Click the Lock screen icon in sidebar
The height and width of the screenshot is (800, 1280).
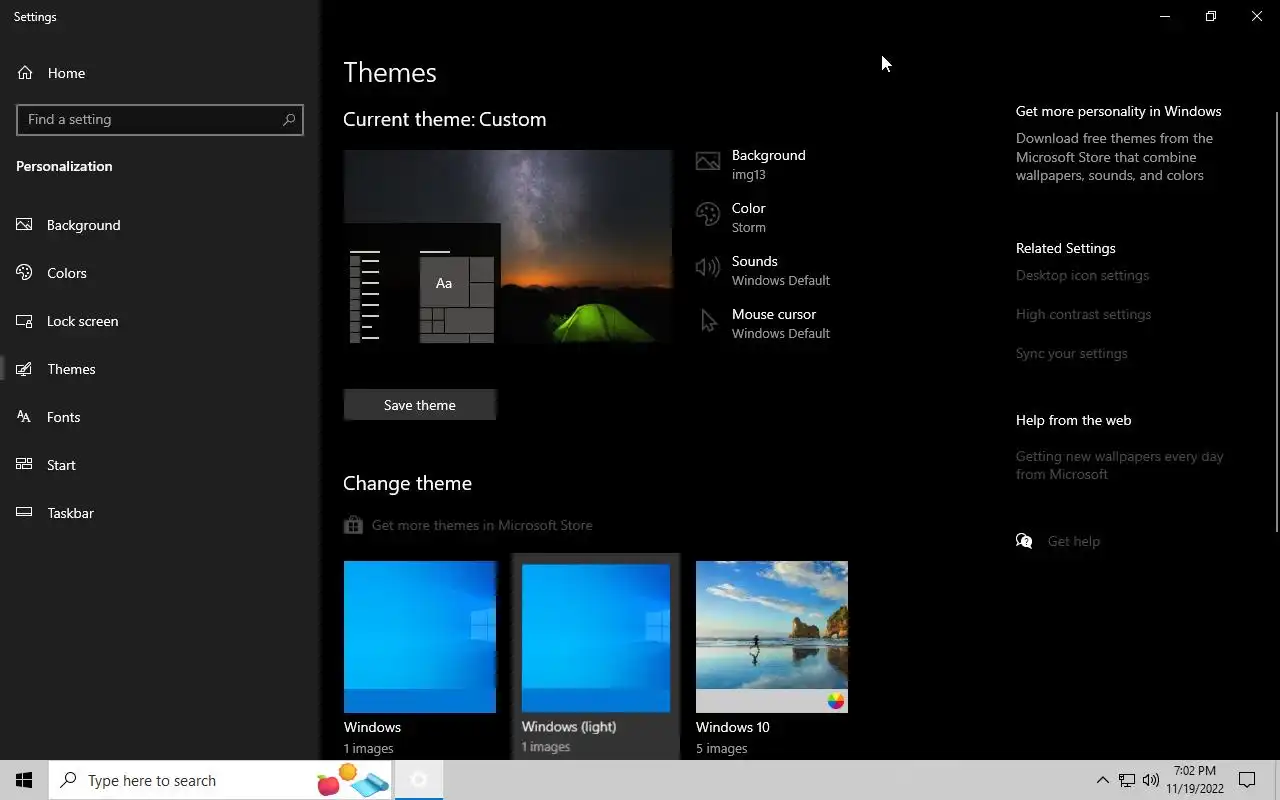click(x=25, y=321)
